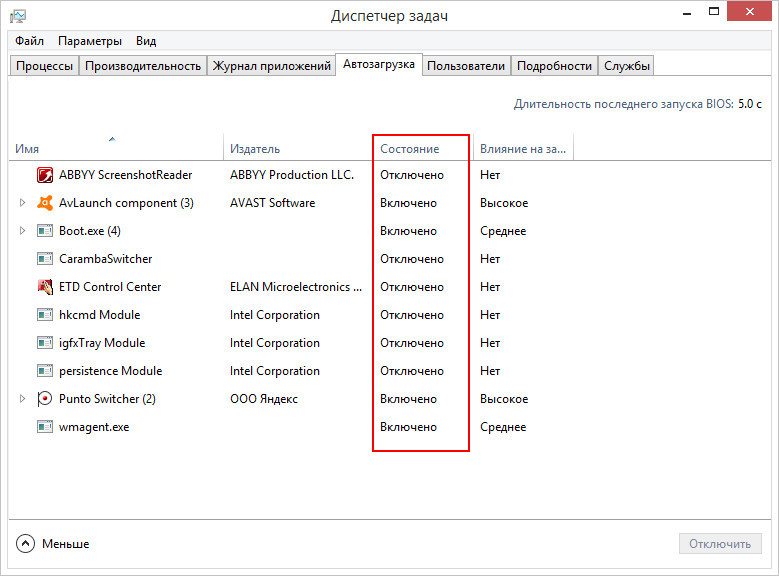Click the CarambaSwitcher program icon
Image resolution: width=779 pixels, height=576 pixels.
click(x=45, y=259)
